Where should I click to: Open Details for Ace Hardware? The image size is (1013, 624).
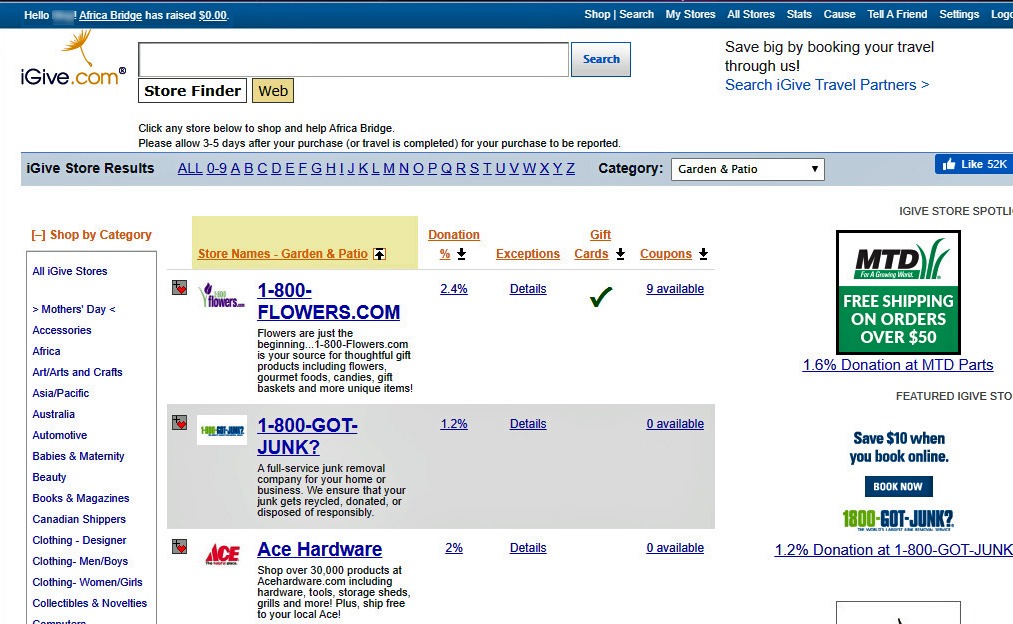coord(528,548)
